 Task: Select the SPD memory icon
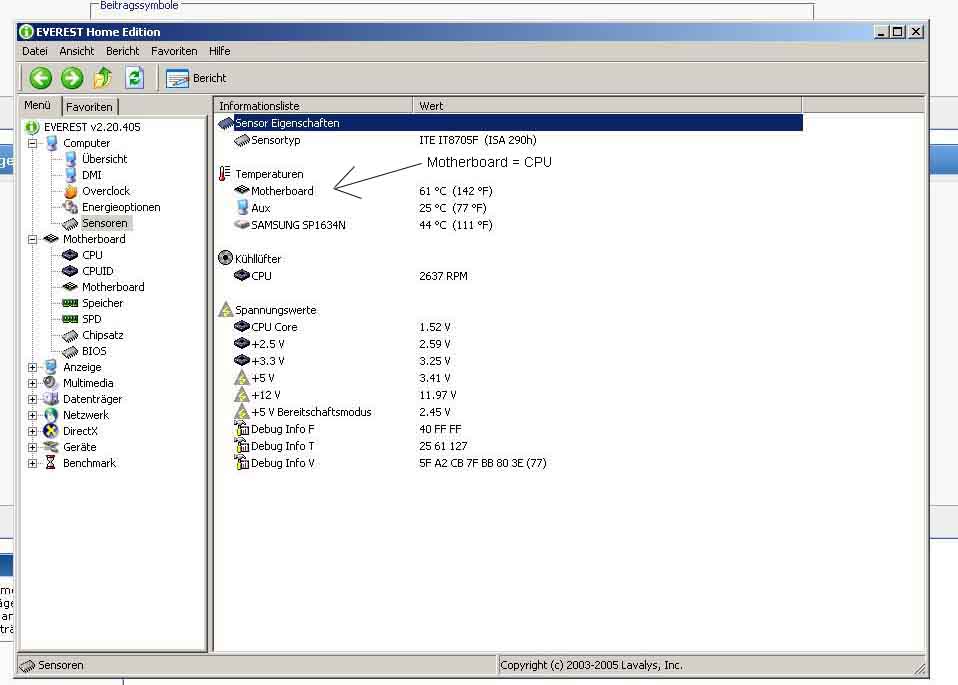tap(70, 319)
